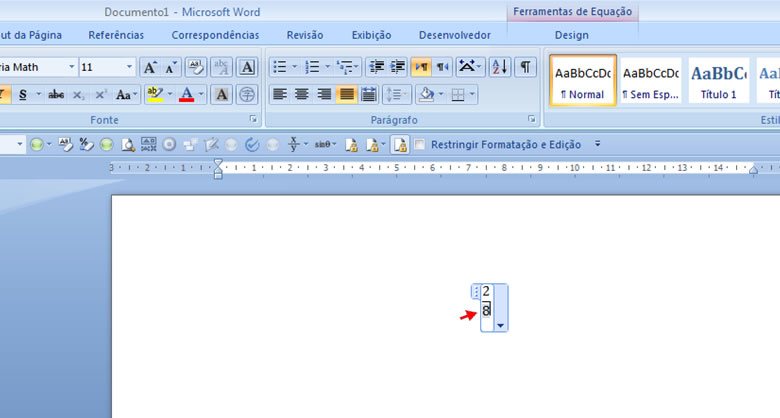This screenshot has width=780, height=418.
Task: Apply paragraph shading bucket
Action: point(427,95)
